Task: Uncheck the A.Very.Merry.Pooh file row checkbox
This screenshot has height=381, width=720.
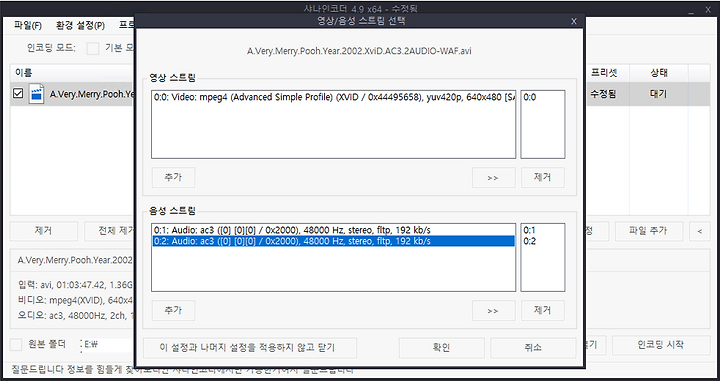Action: point(18,93)
